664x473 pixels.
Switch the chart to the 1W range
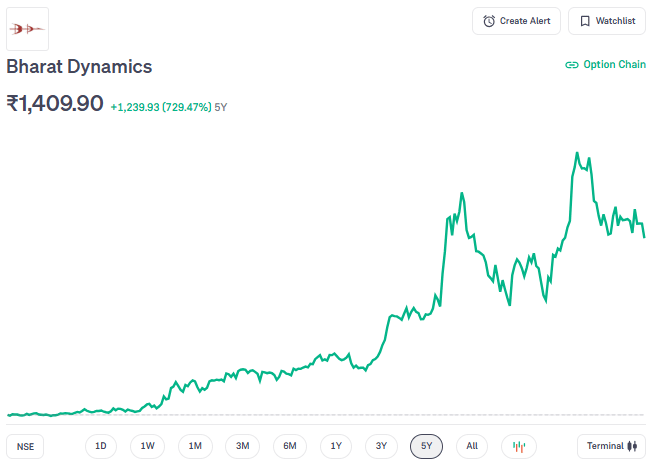(148, 446)
